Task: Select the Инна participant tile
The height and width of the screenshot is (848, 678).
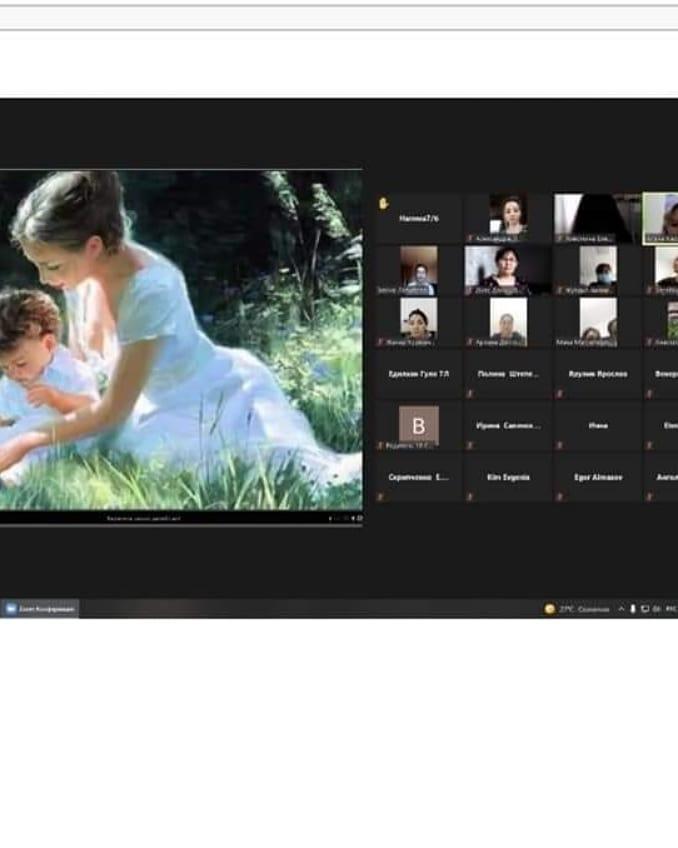Action: [597, 426]
